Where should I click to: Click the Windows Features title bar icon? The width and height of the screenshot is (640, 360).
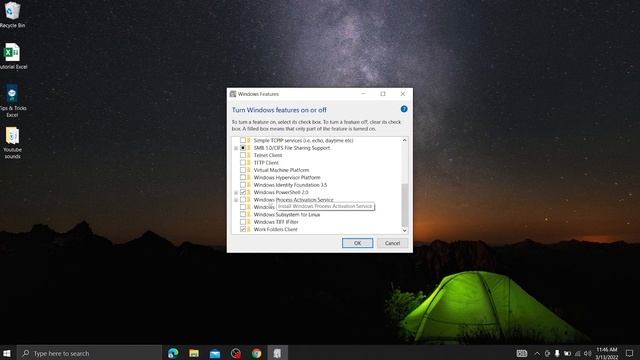(233, 94)
